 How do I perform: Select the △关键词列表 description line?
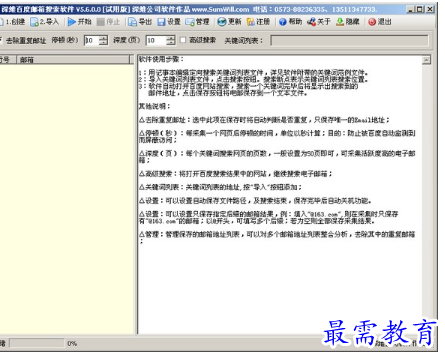coord(220,187)
